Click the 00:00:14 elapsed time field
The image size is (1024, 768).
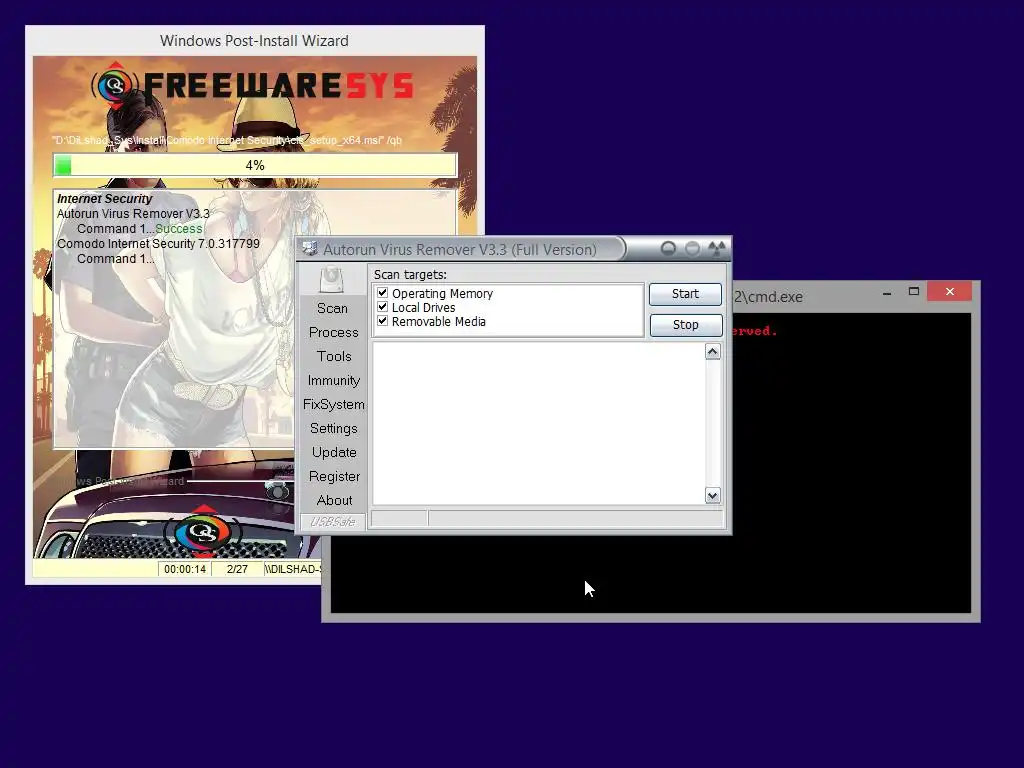tap(185, 569)
